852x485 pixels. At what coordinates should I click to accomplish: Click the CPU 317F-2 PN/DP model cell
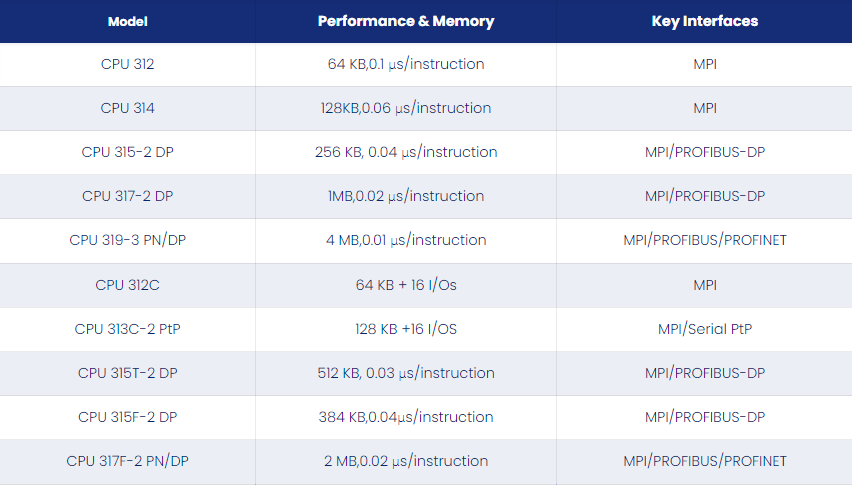pos(128,461)
